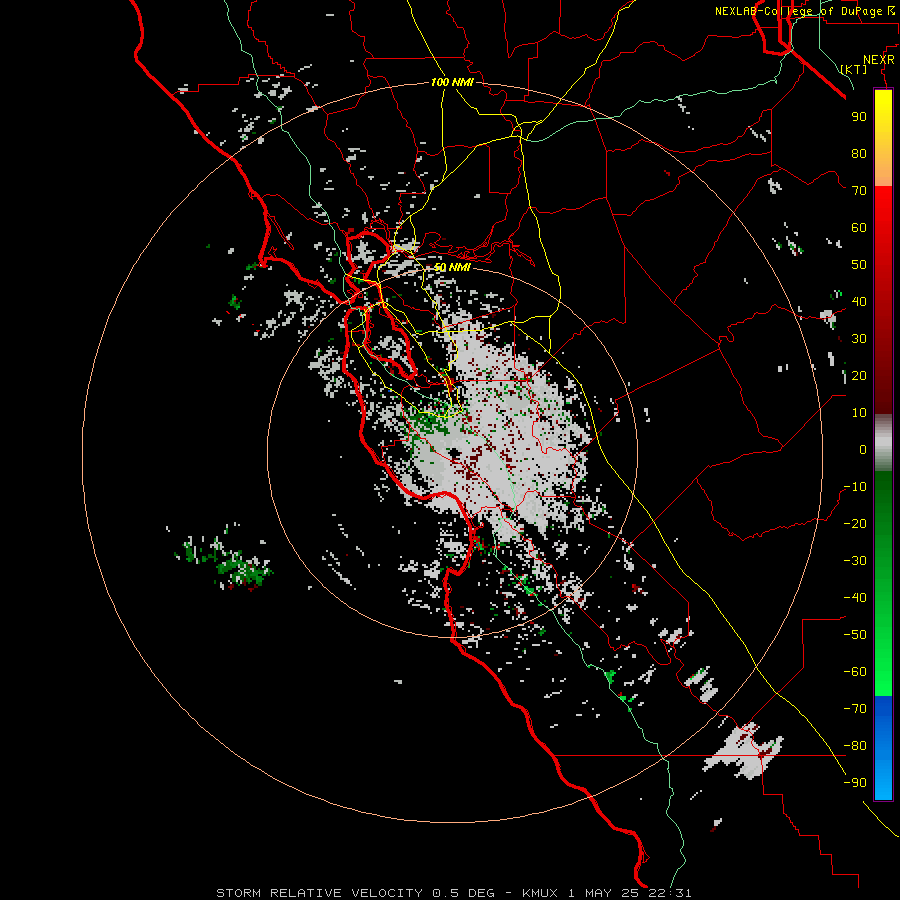The image size is (900, 900).
Task: Pick the "-80" label on velocity scale
Action: [855, 746]
